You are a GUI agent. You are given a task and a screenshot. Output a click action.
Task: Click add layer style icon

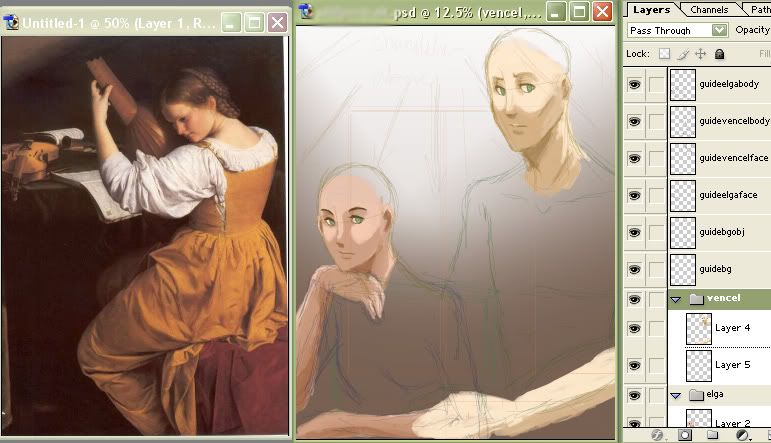click(x=658, y=435)
